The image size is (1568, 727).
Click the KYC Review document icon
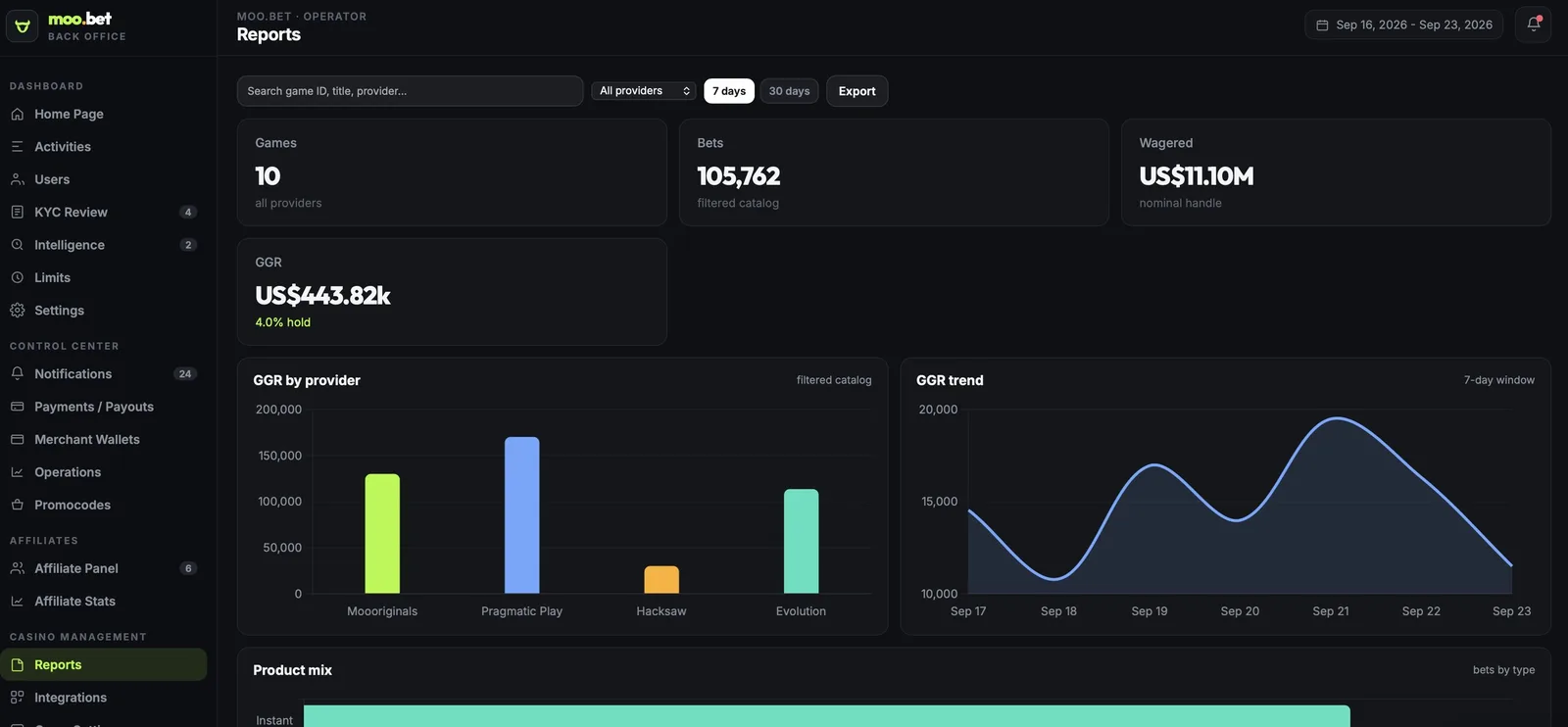(17, 212)
